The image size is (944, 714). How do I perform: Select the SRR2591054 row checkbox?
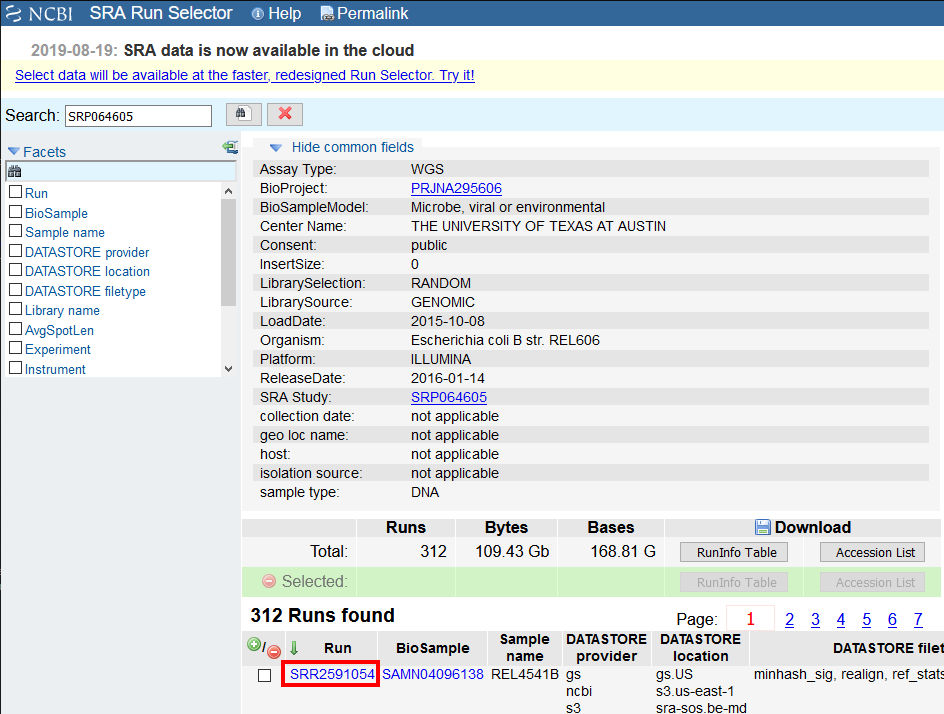(x=264, y=674)
